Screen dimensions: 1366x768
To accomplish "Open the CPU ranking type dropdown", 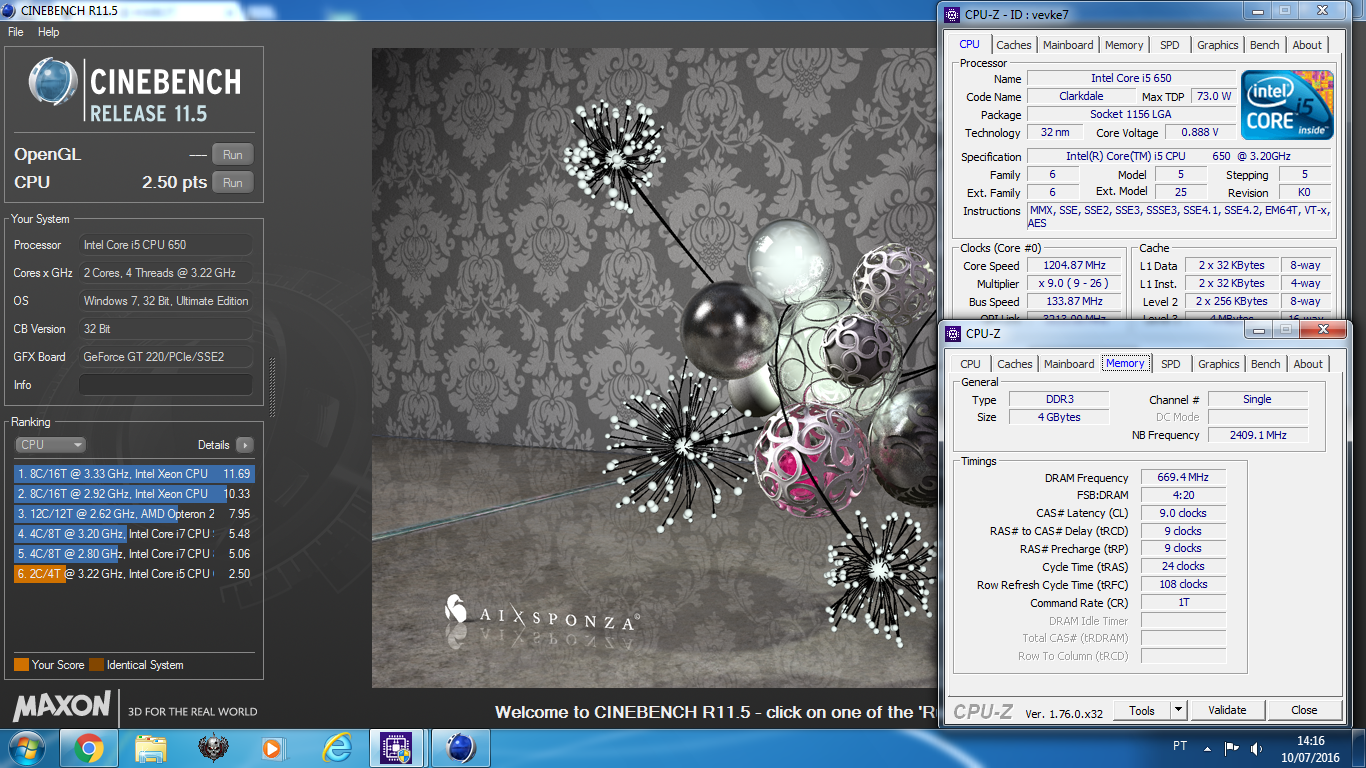I will pos(50,445).
